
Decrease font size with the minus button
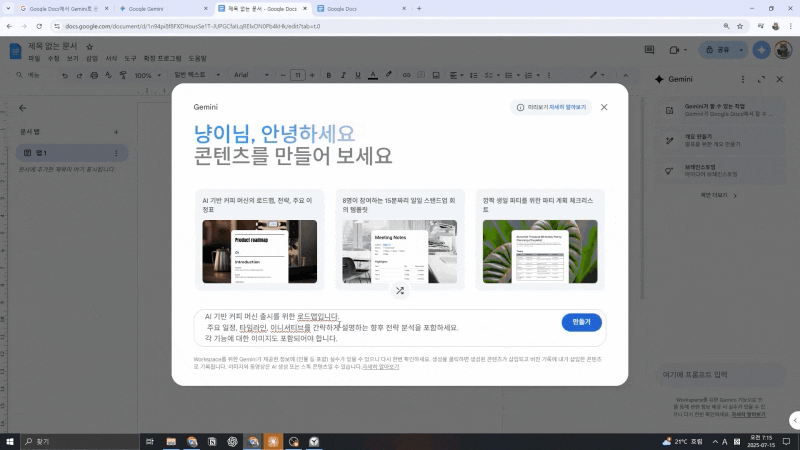[283, 76]
